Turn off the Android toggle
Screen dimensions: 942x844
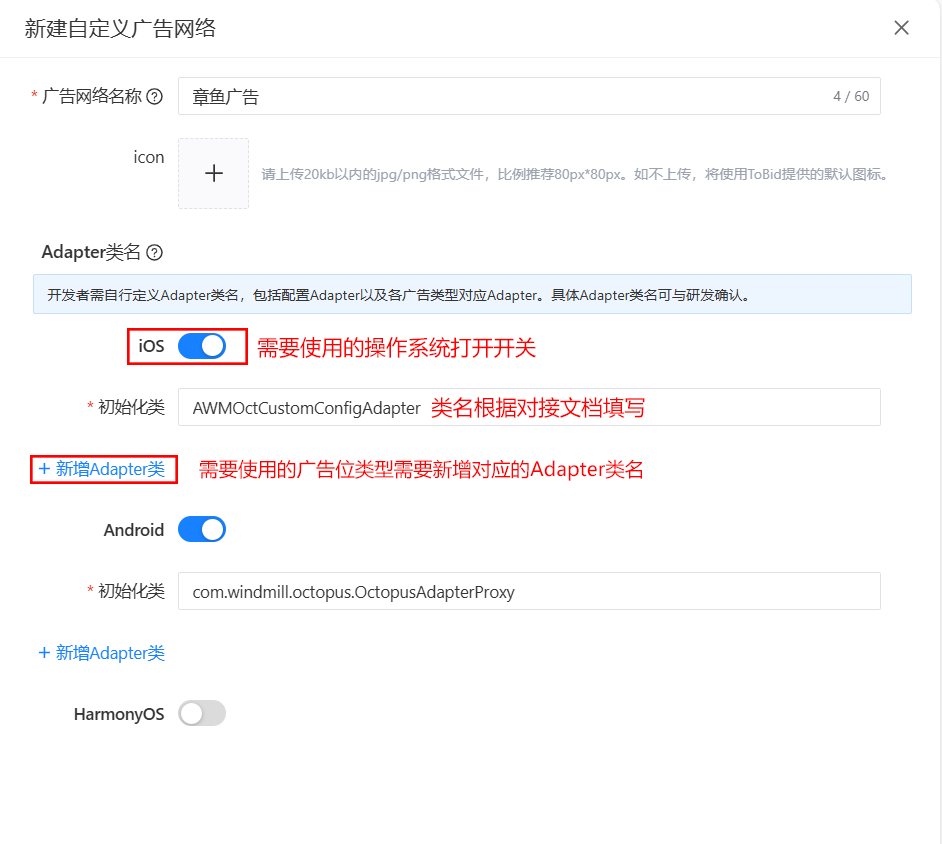tap(202, 529)
